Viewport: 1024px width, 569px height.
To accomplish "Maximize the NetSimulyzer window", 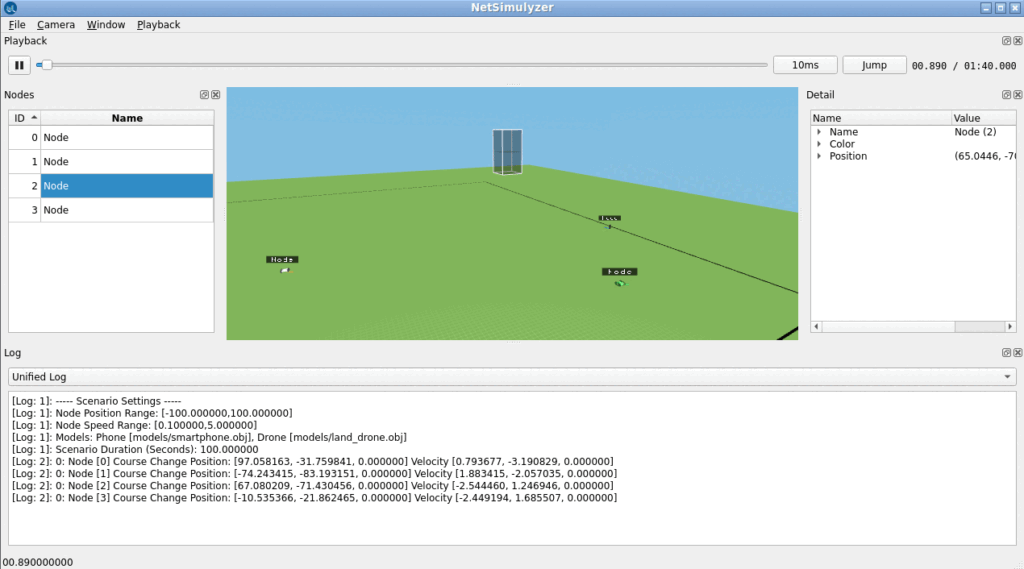I will pyautogui.click(x=1000, y=8).
